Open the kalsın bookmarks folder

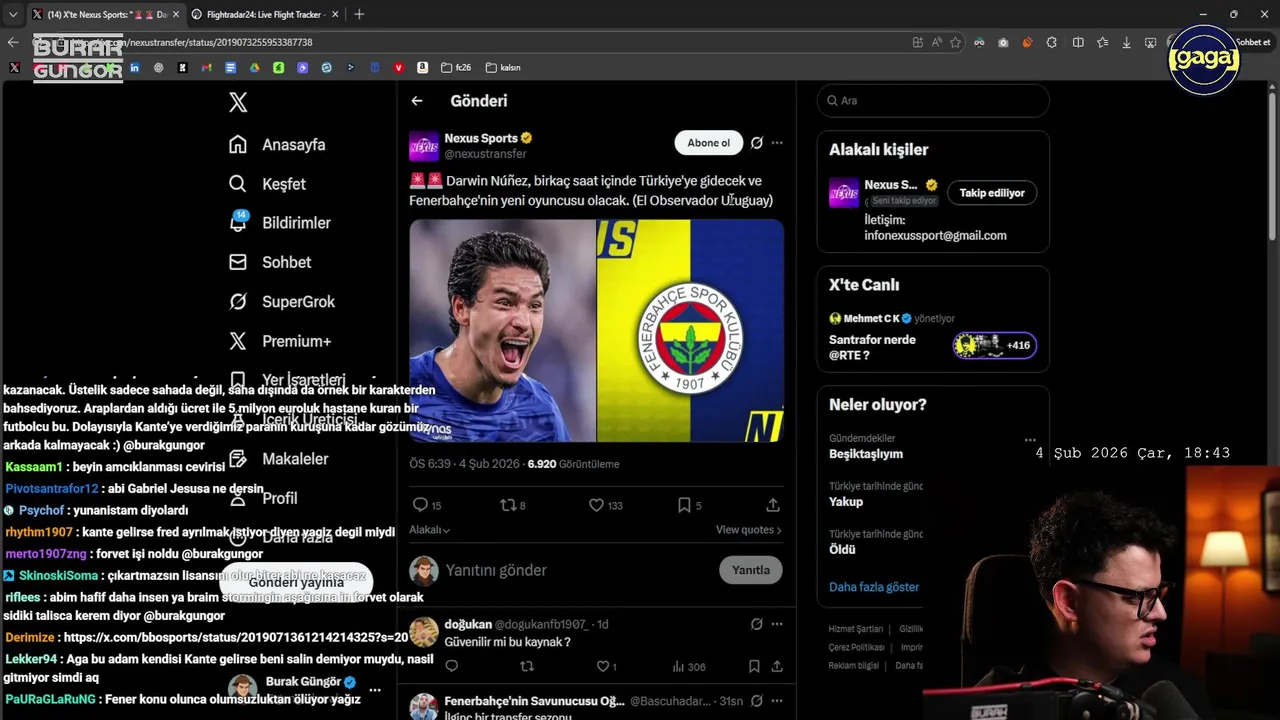(503, 68)
